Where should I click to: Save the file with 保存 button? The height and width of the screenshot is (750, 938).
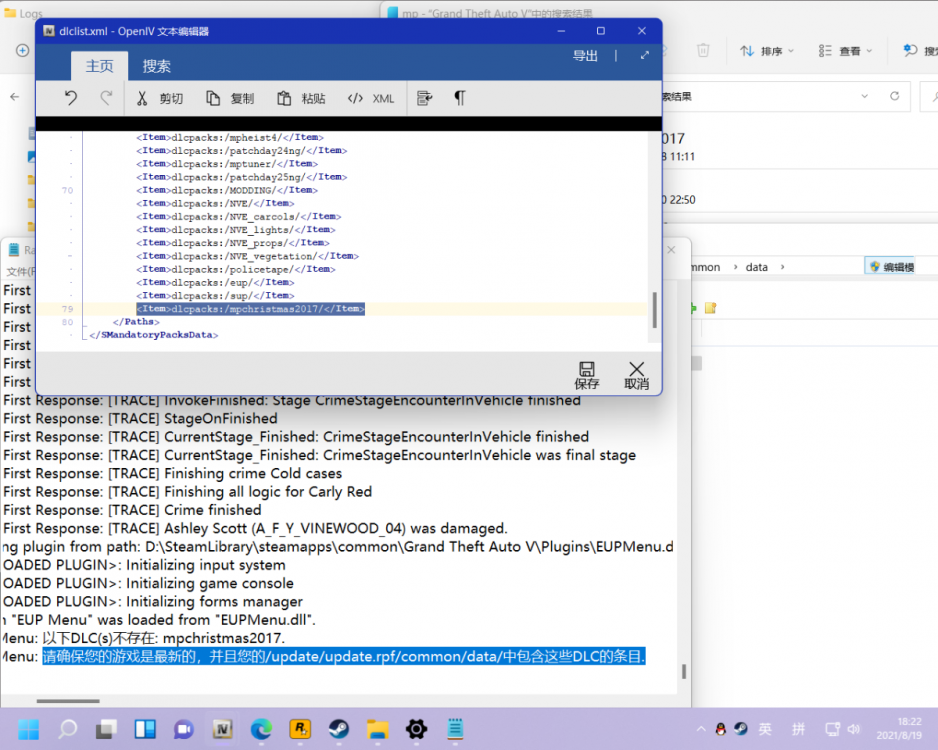[587, 376]
